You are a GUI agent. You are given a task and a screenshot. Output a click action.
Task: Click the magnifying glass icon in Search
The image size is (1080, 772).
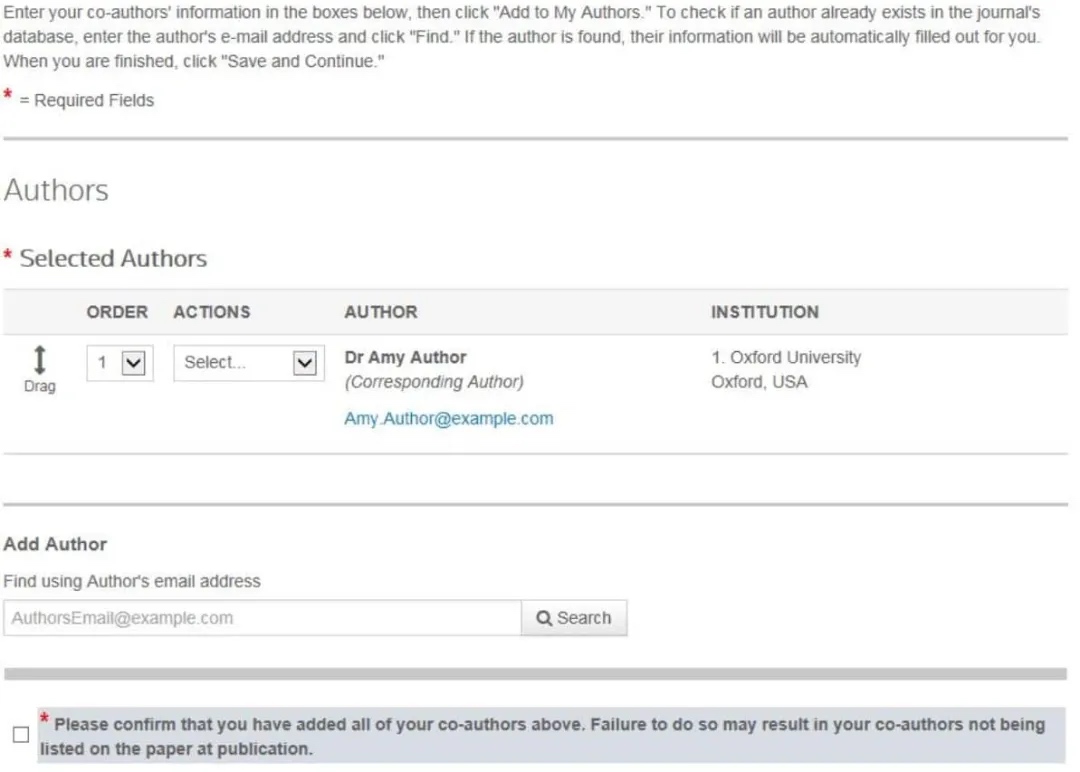[x=544, y=618]
